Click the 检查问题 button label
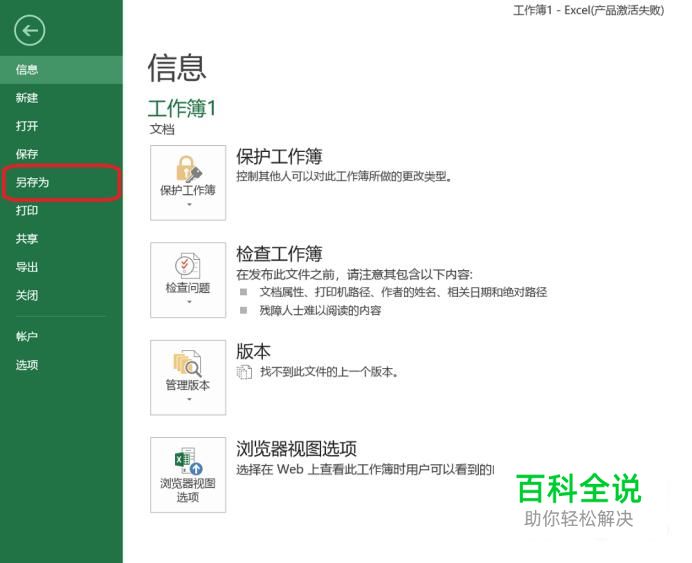The width and height of the screenshot is (692, 563). 188,288
